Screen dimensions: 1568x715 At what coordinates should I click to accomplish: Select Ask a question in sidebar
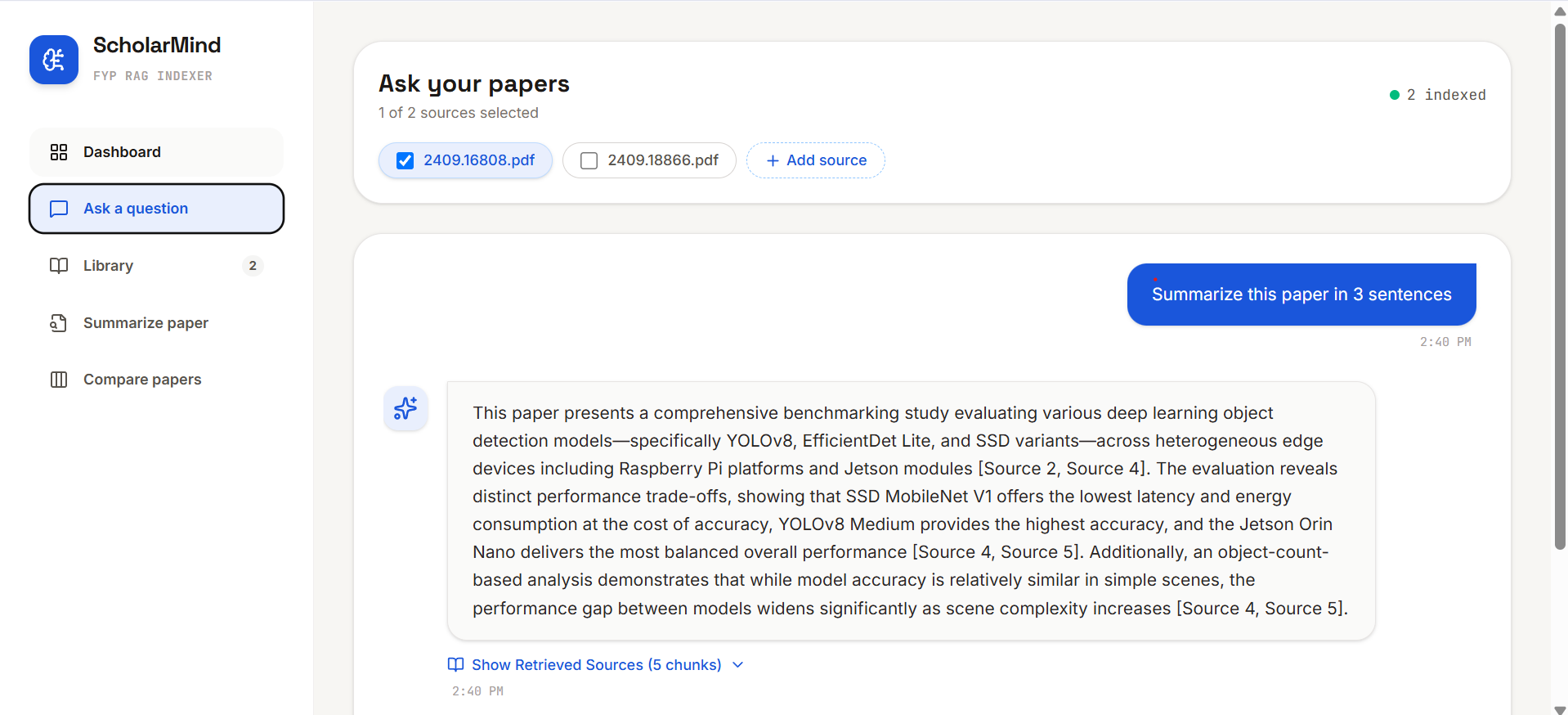156,209
